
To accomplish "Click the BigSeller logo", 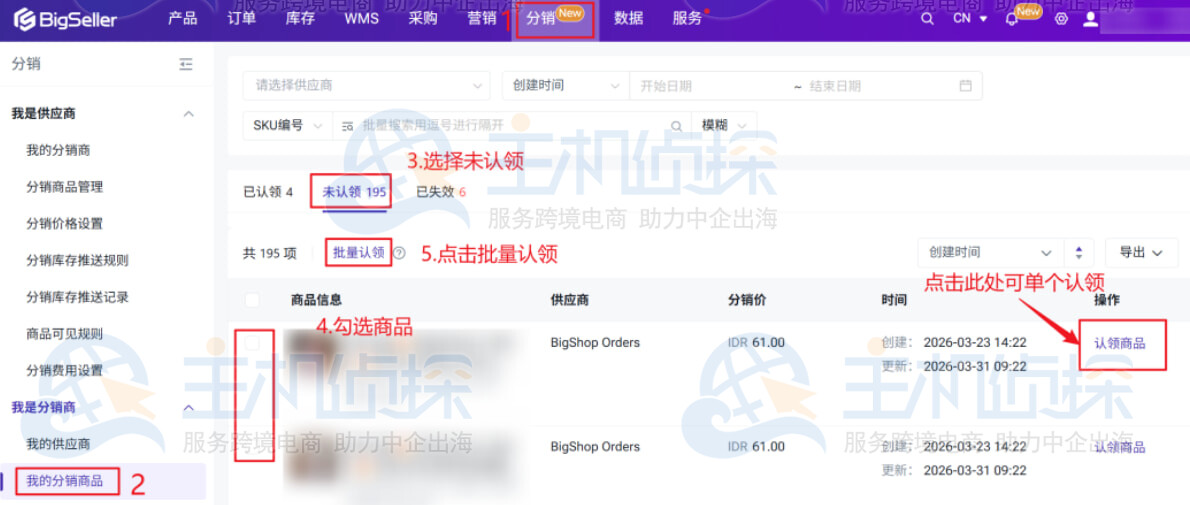I will click(66, 20).
